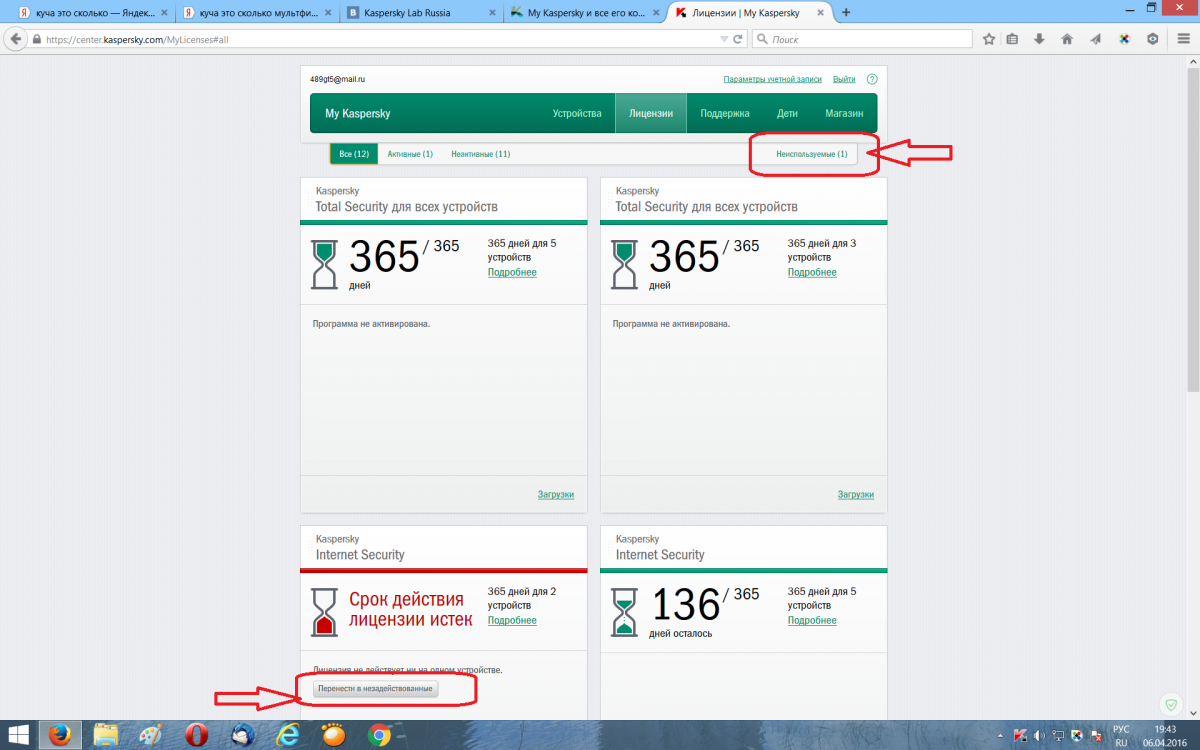Open the 'Устройства' navigation item
Image resolution: width=1200 pixels, height=750 pixels.
[577, 113]
